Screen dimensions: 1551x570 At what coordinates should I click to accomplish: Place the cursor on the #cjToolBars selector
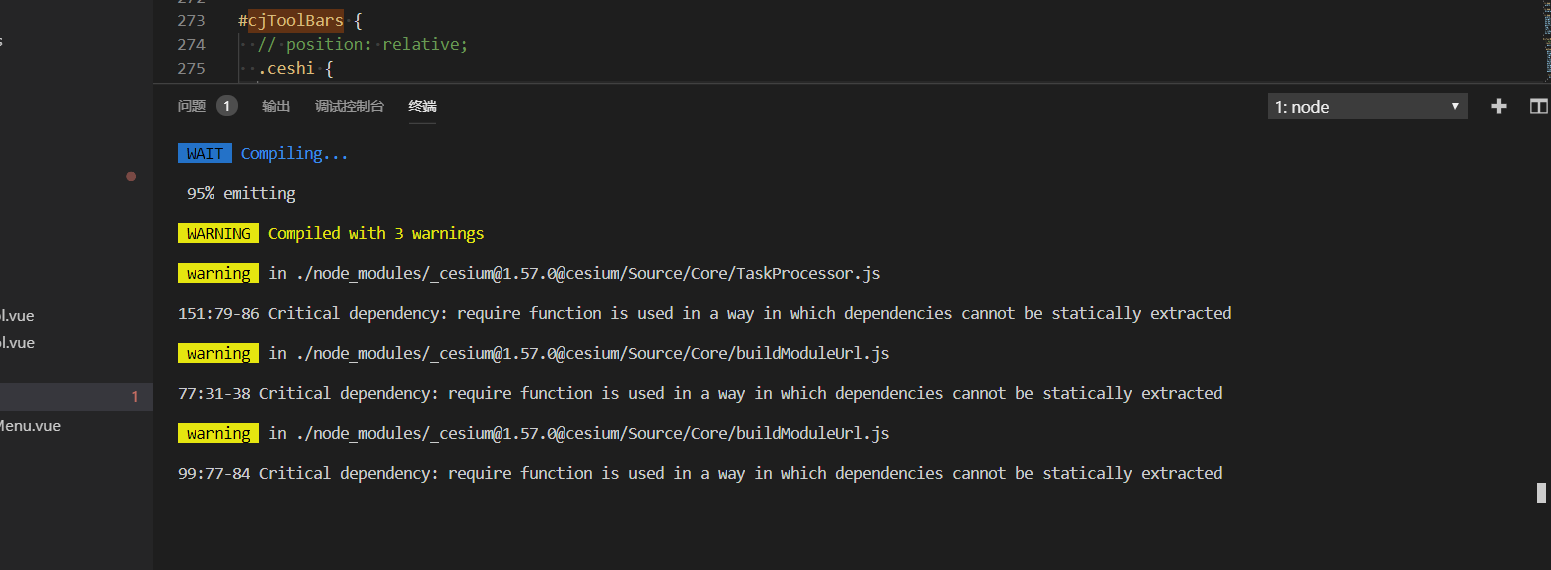click(291, 20)
